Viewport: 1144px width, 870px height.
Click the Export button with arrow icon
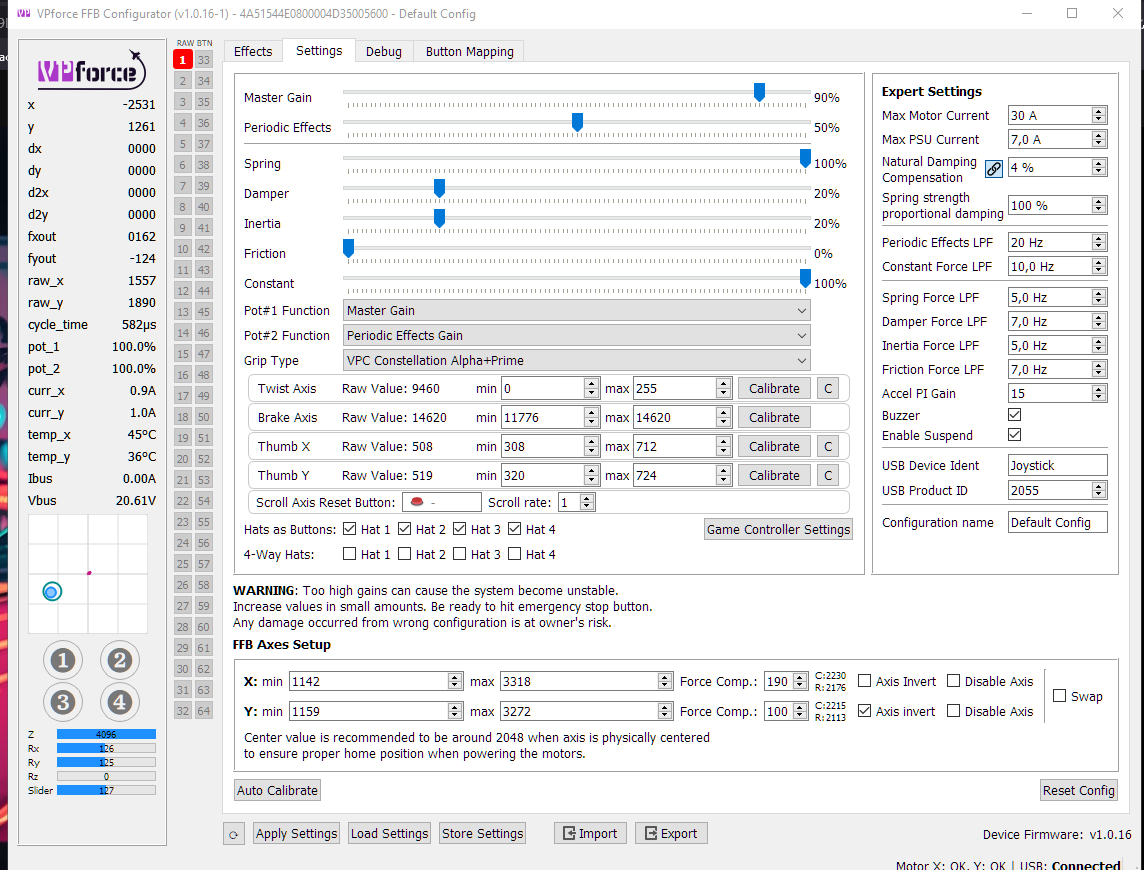[671, 833]
